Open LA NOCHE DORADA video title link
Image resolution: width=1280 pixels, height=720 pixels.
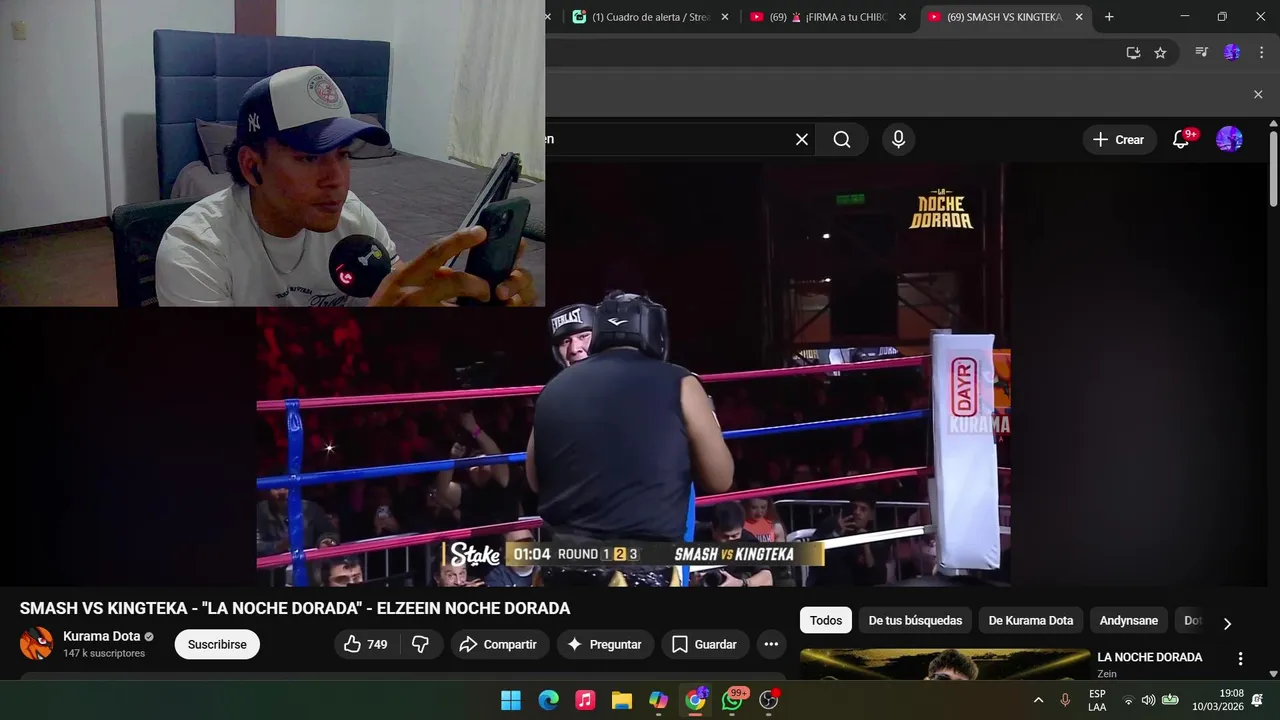pos(1150,657)
